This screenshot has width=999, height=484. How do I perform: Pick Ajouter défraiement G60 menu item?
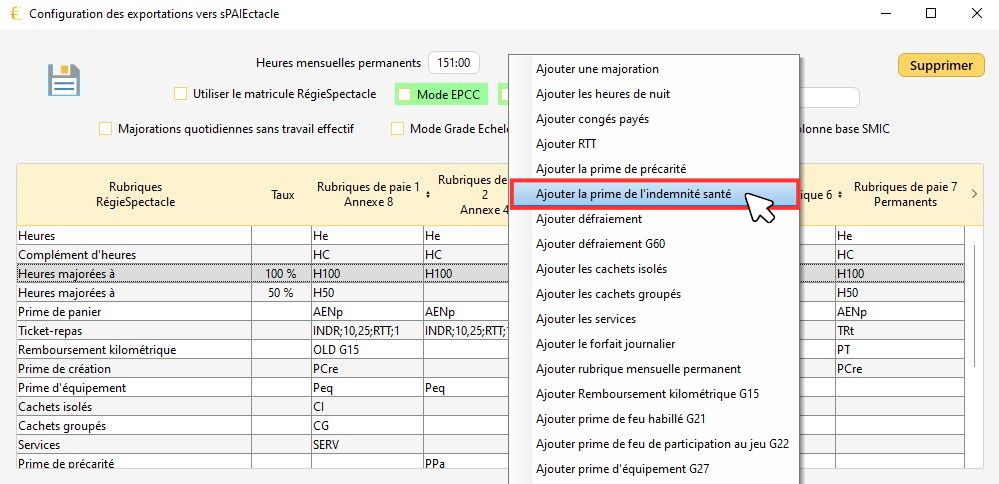point(600,244)
